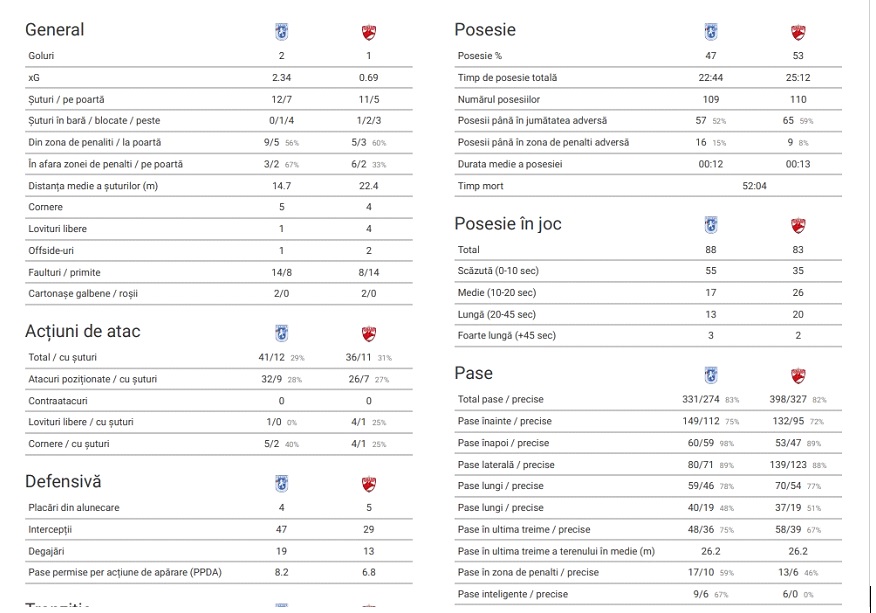Click the General section heading
876x613 pixels.
click(x=55, y=30)
